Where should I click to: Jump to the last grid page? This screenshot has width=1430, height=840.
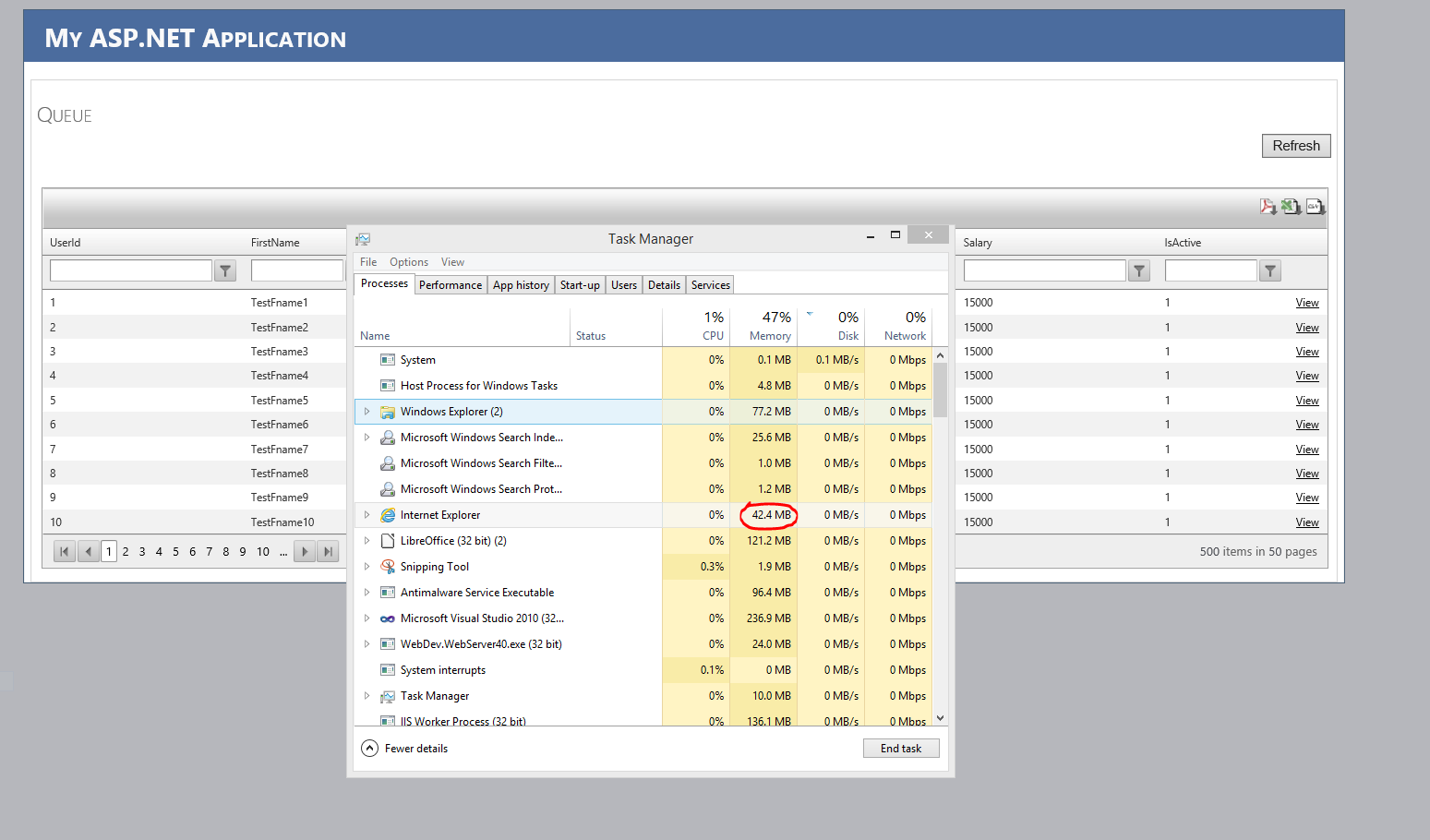click(x=328, y=552)
